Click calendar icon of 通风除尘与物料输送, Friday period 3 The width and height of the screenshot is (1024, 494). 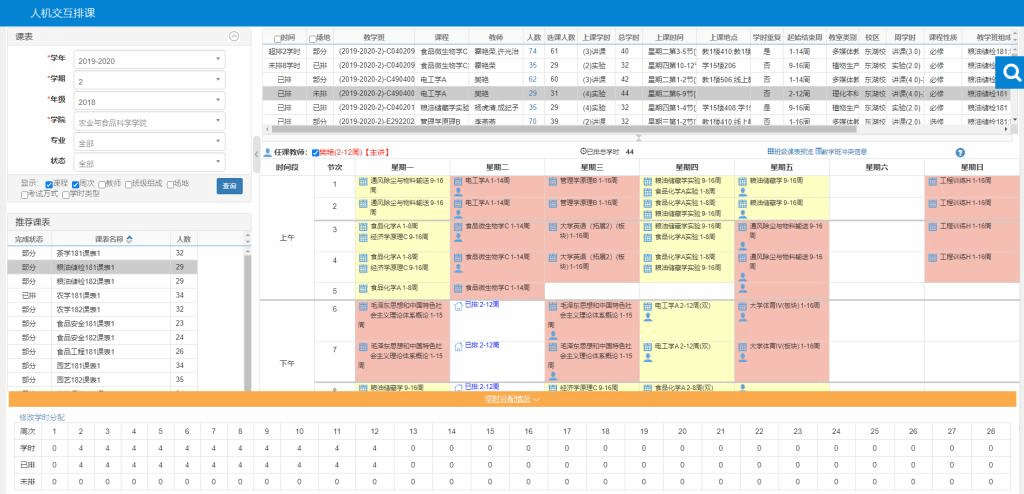tap(743, 227)
